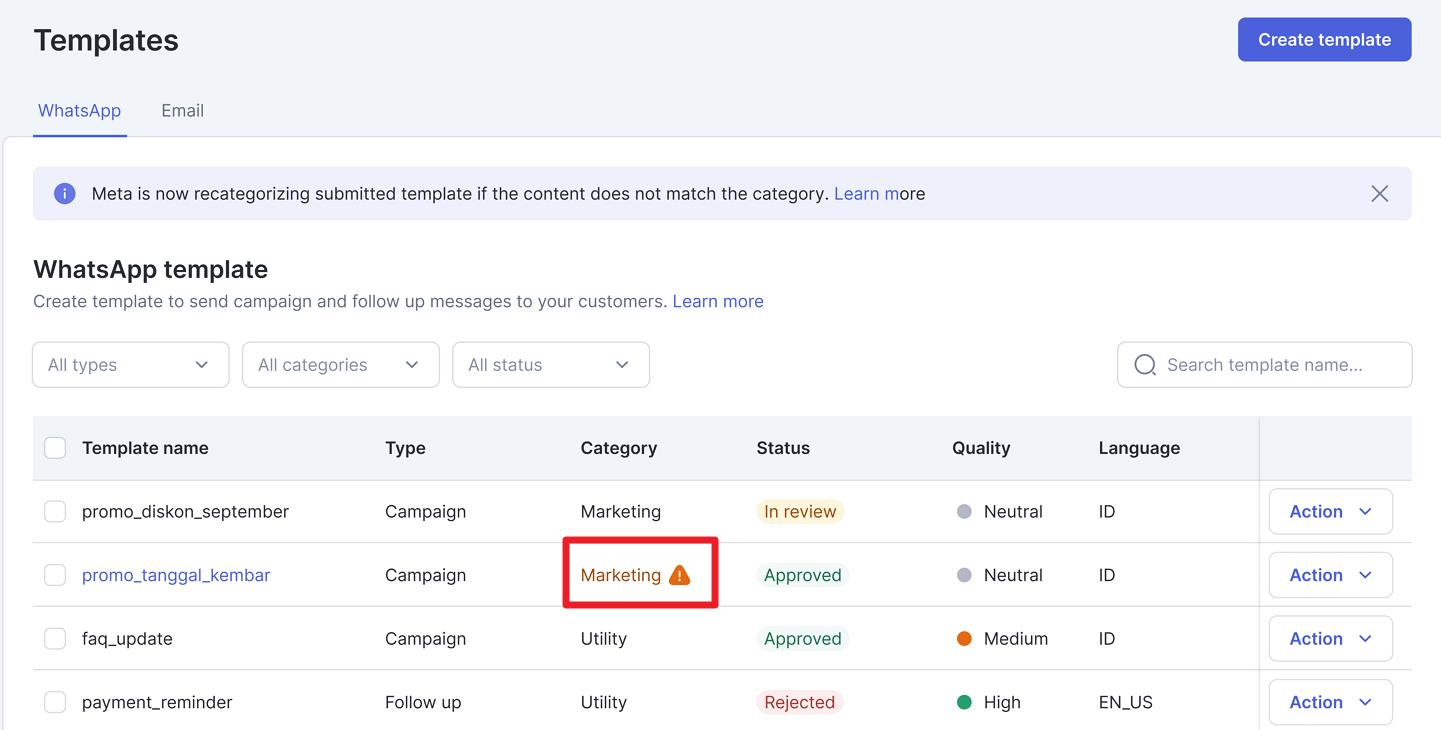Viewport: 1441px width, 730px height.
Task: Check the promo_diskon_september row checkbox
Action: 55,512
